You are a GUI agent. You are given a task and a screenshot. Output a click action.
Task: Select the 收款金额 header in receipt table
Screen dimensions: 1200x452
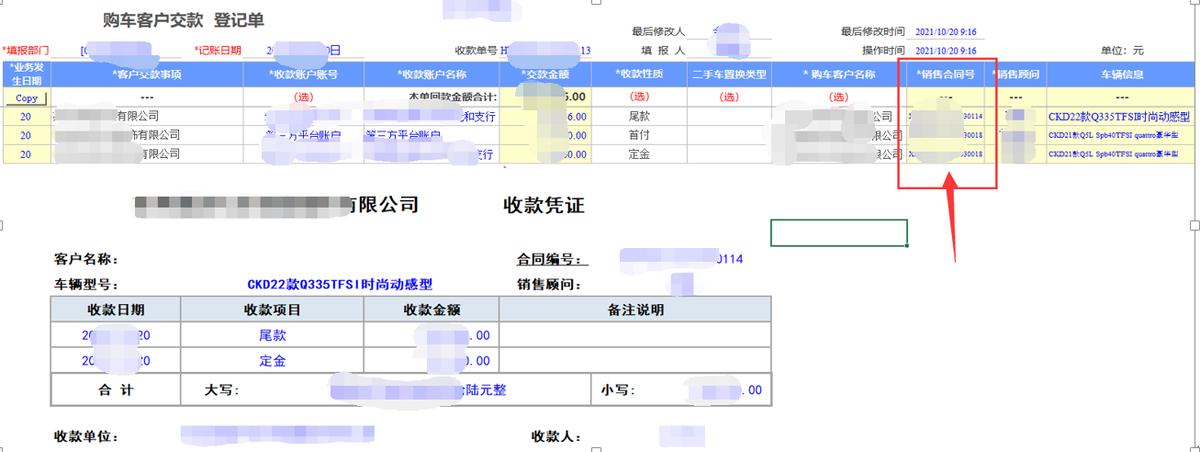[x=431, y=309]
